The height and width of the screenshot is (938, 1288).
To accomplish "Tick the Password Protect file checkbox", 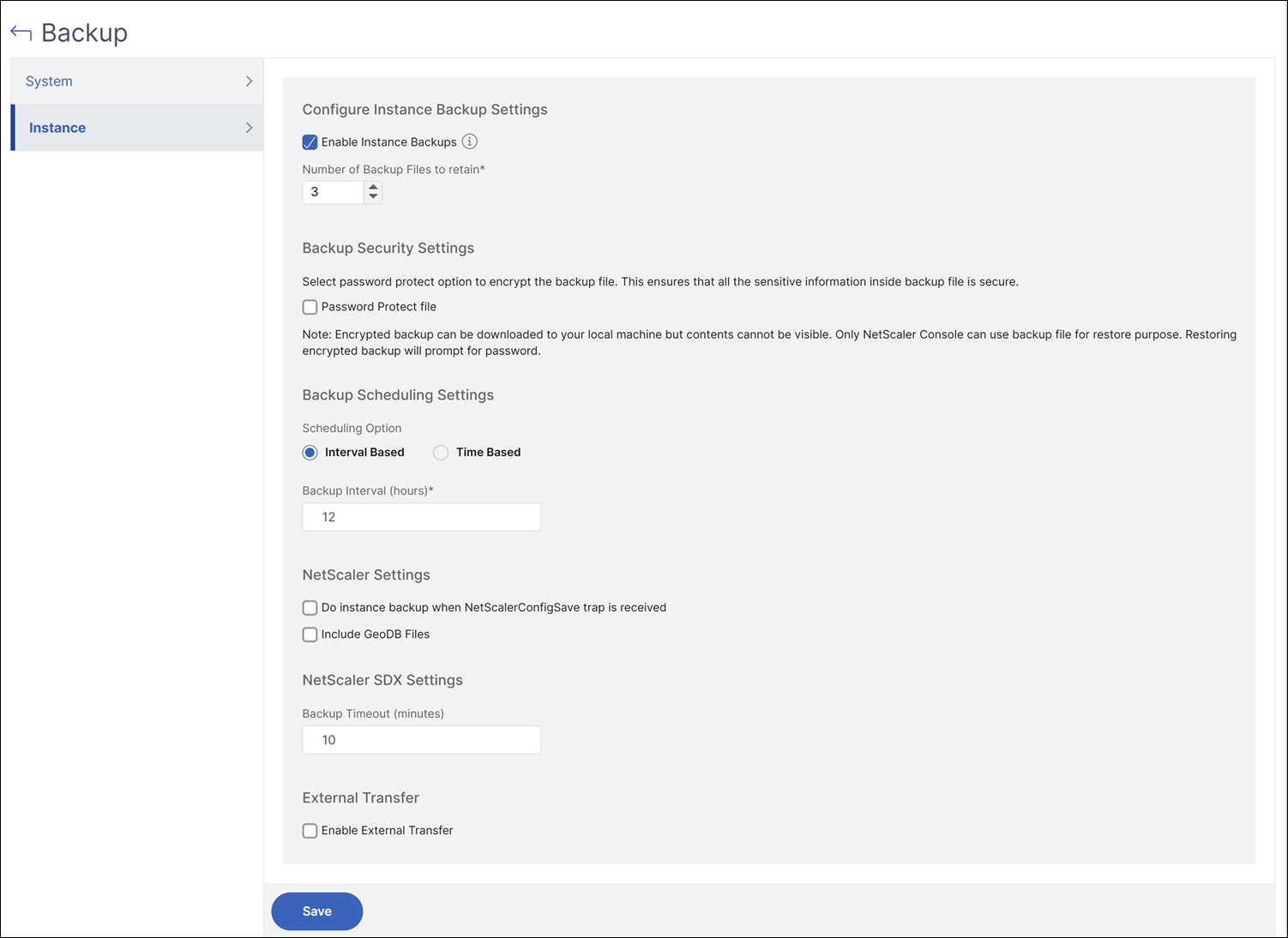I will [310, 307].
